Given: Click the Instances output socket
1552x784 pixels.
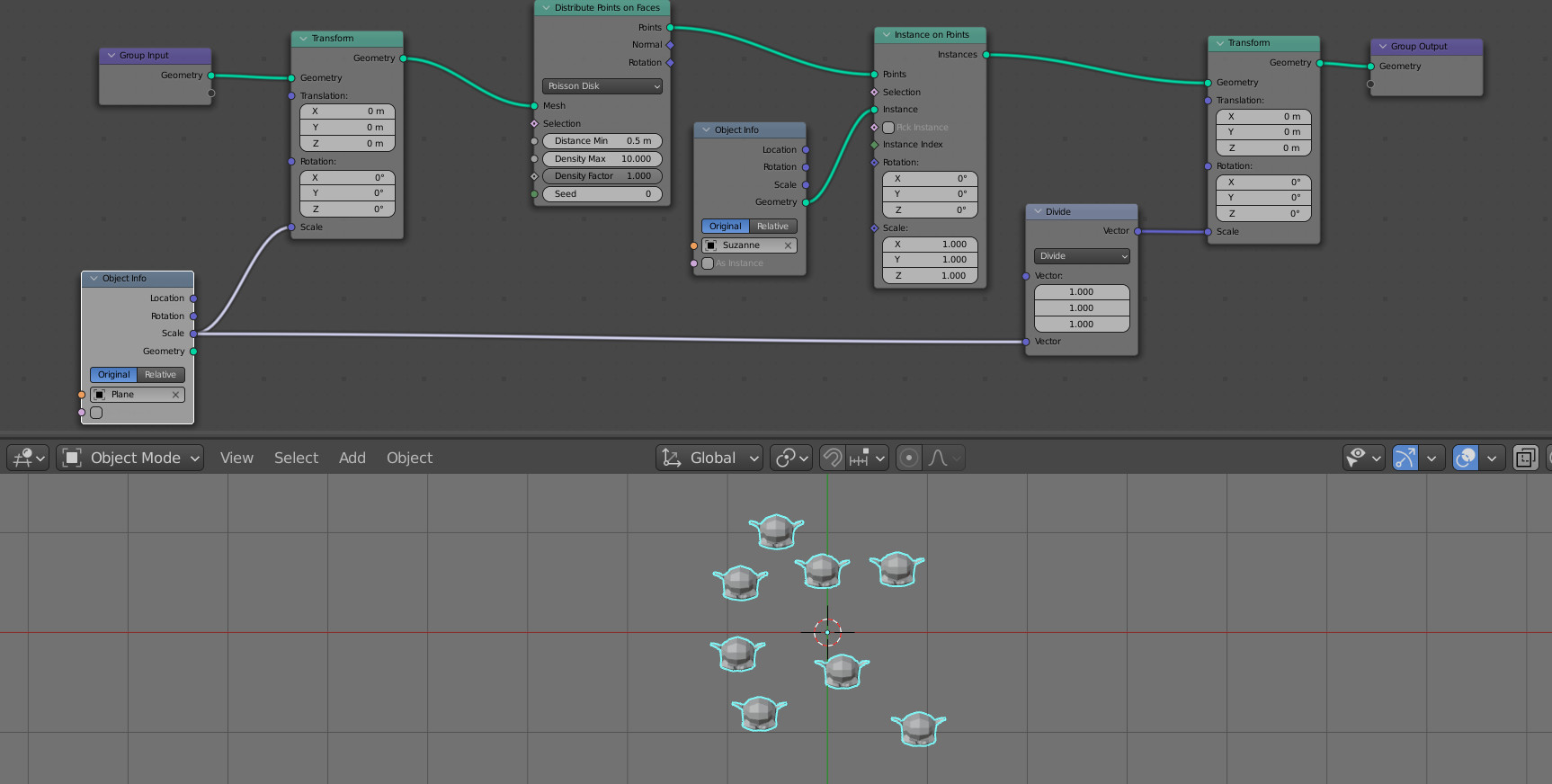Looking at the screenshot, I should pos(986,55).
